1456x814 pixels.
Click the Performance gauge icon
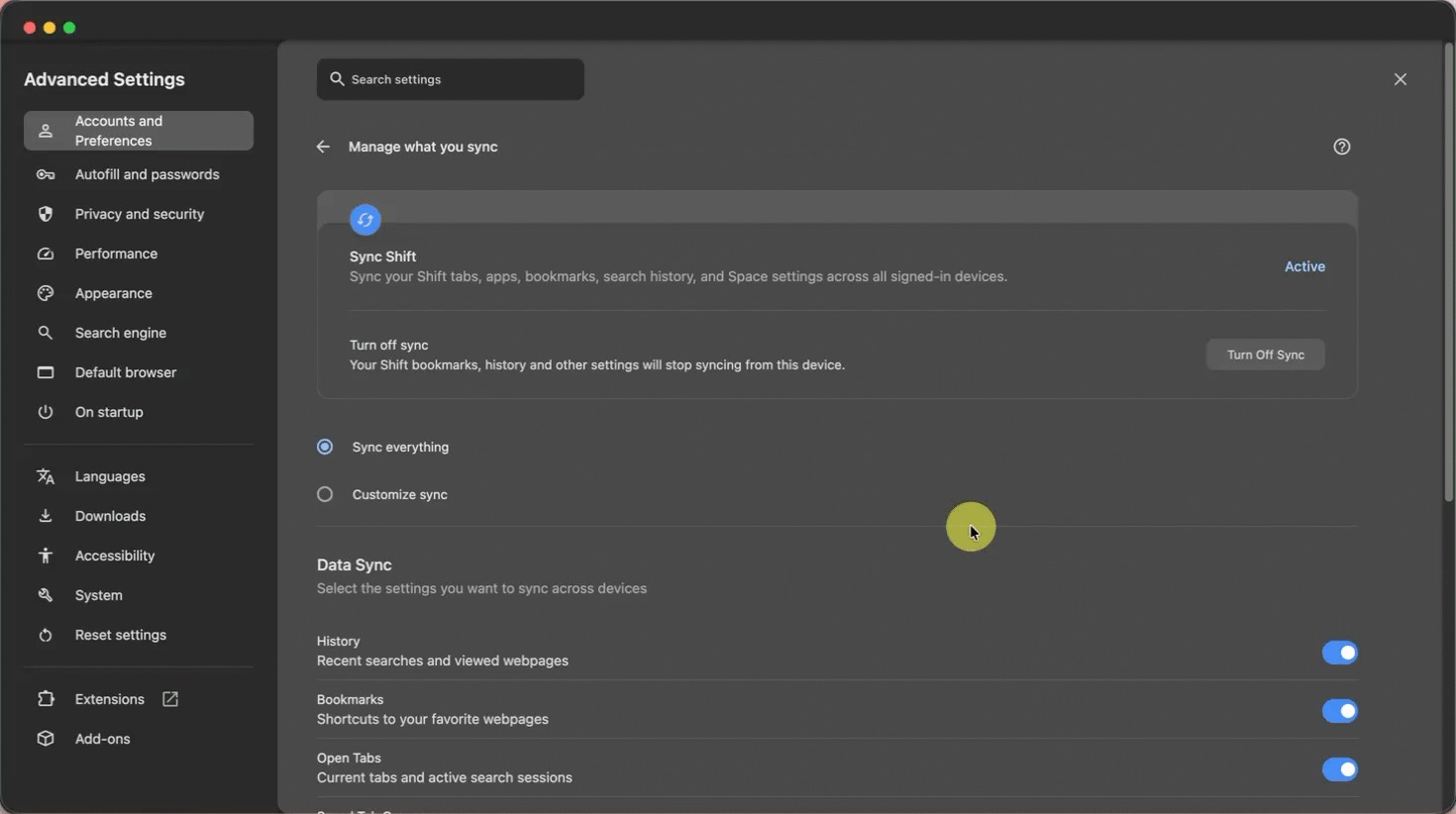[46, 254]
